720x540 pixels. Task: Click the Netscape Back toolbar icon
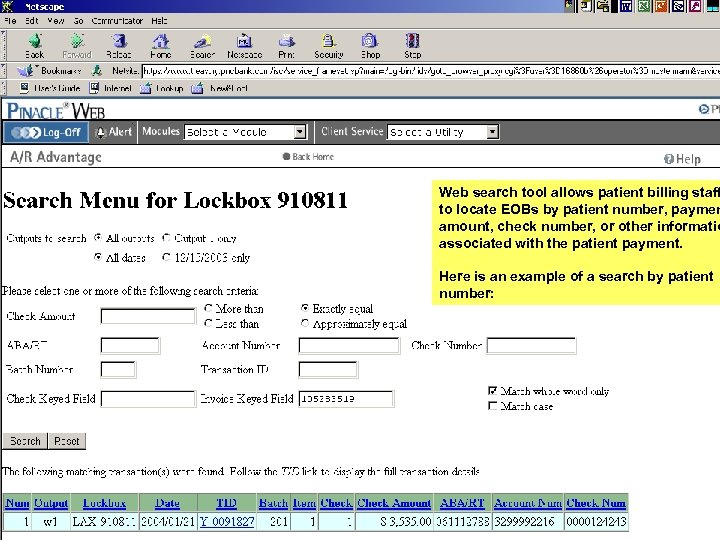point(35,41)
